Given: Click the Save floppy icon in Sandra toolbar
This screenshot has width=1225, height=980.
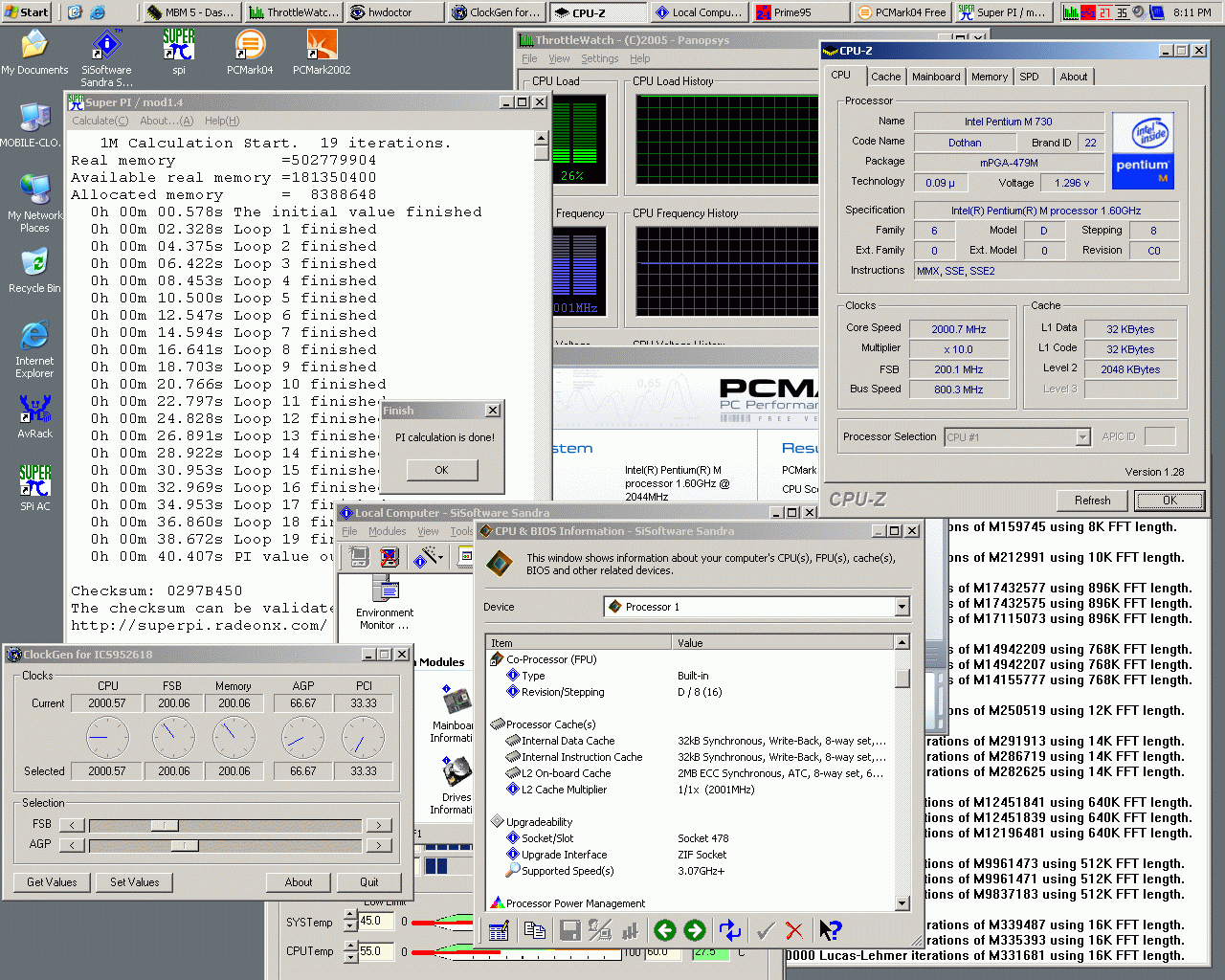Looking at the screenshot, I should click(569, 930).
